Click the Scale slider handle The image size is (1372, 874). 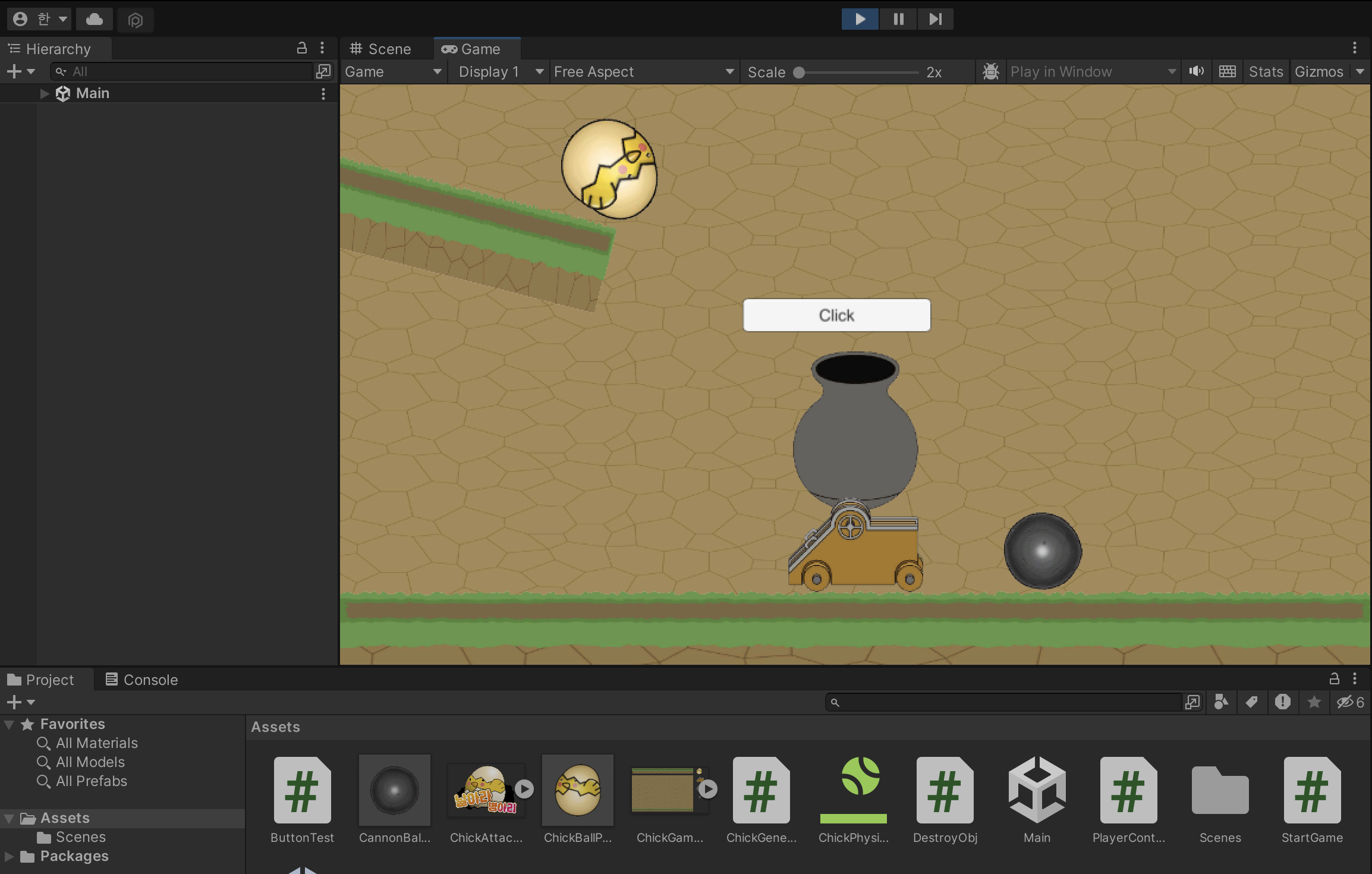tap(799, 73)
